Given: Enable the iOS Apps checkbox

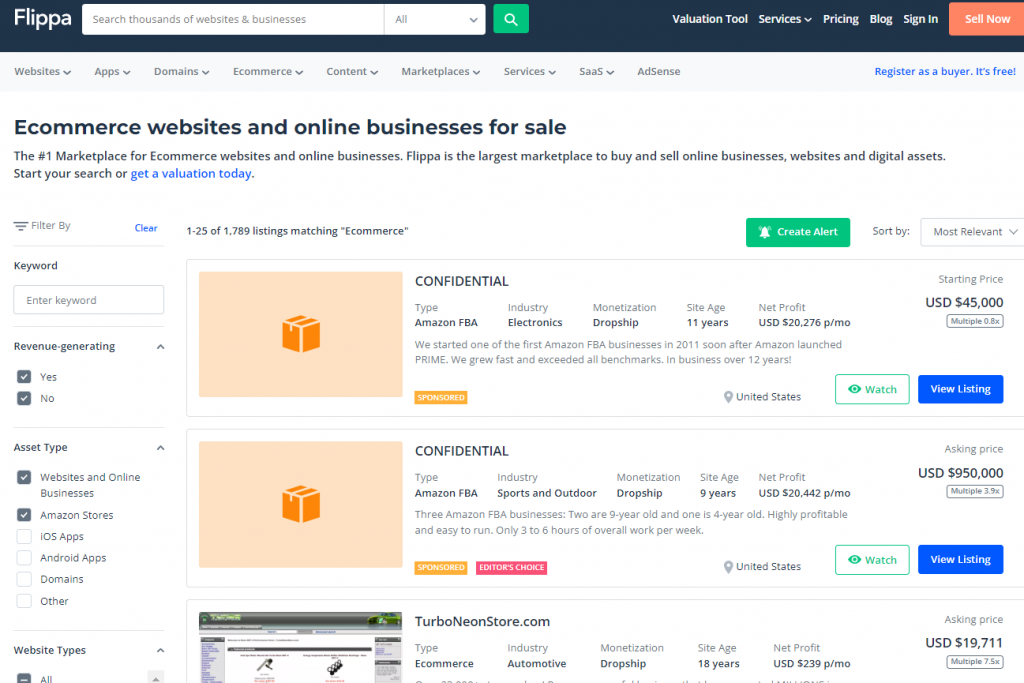Looking at the screenshot, I should coord(24,536).
